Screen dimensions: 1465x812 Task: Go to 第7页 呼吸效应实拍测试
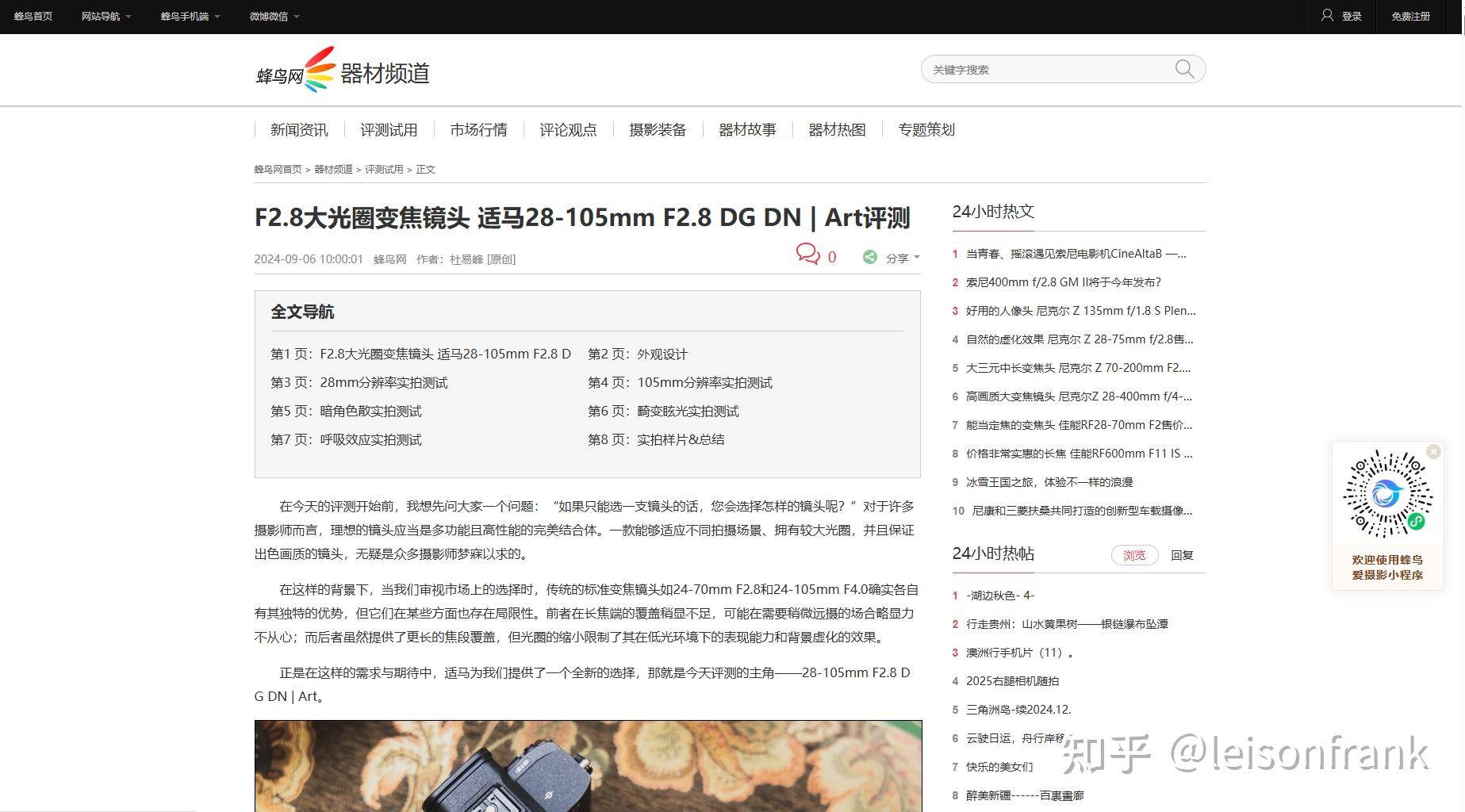tap(346, 439)
